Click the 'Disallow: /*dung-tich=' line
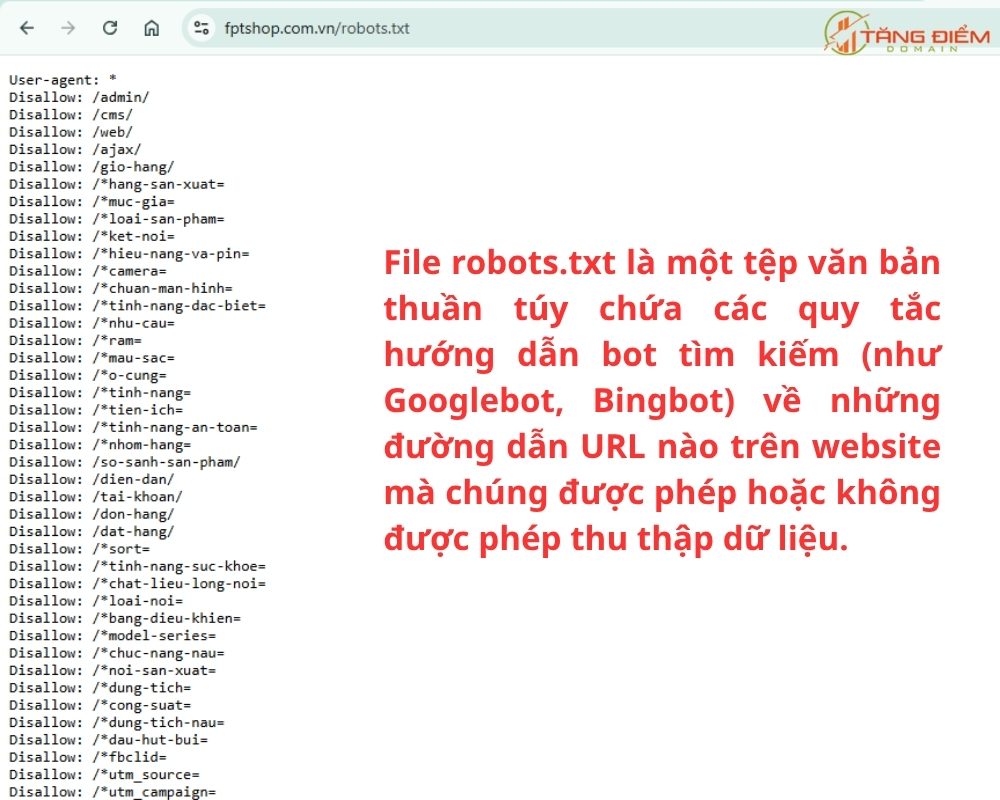Viewport: 1000px width, 800px height. (x=99, y=687)
